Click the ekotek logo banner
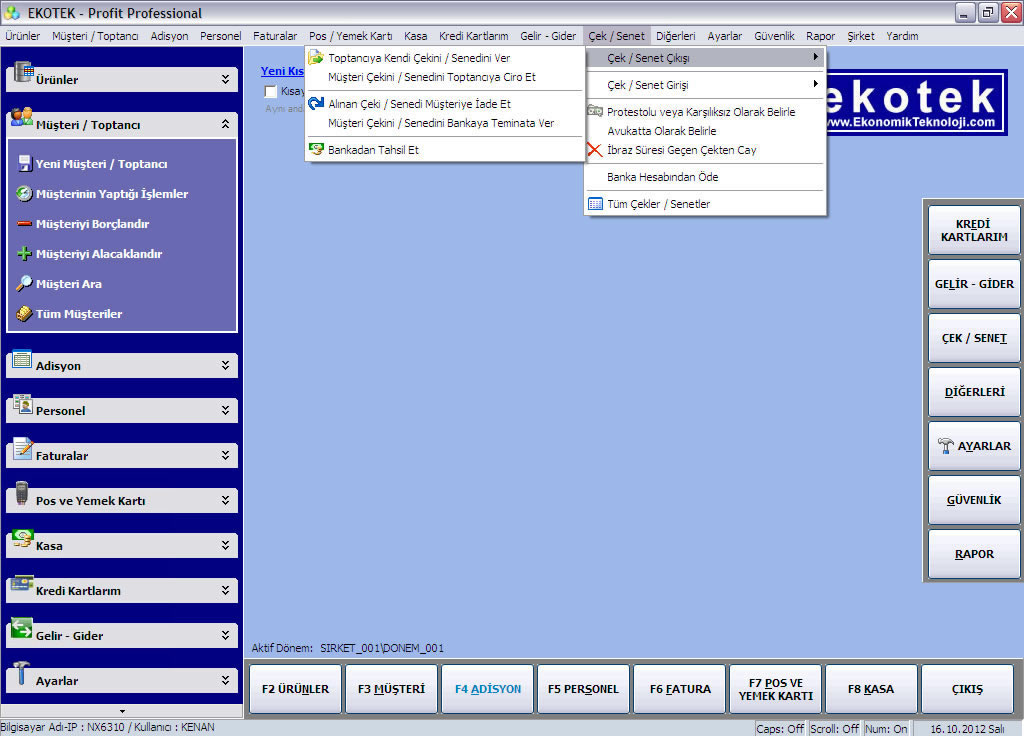Screen dimensions: 1024x736 [x=916, y=102]
